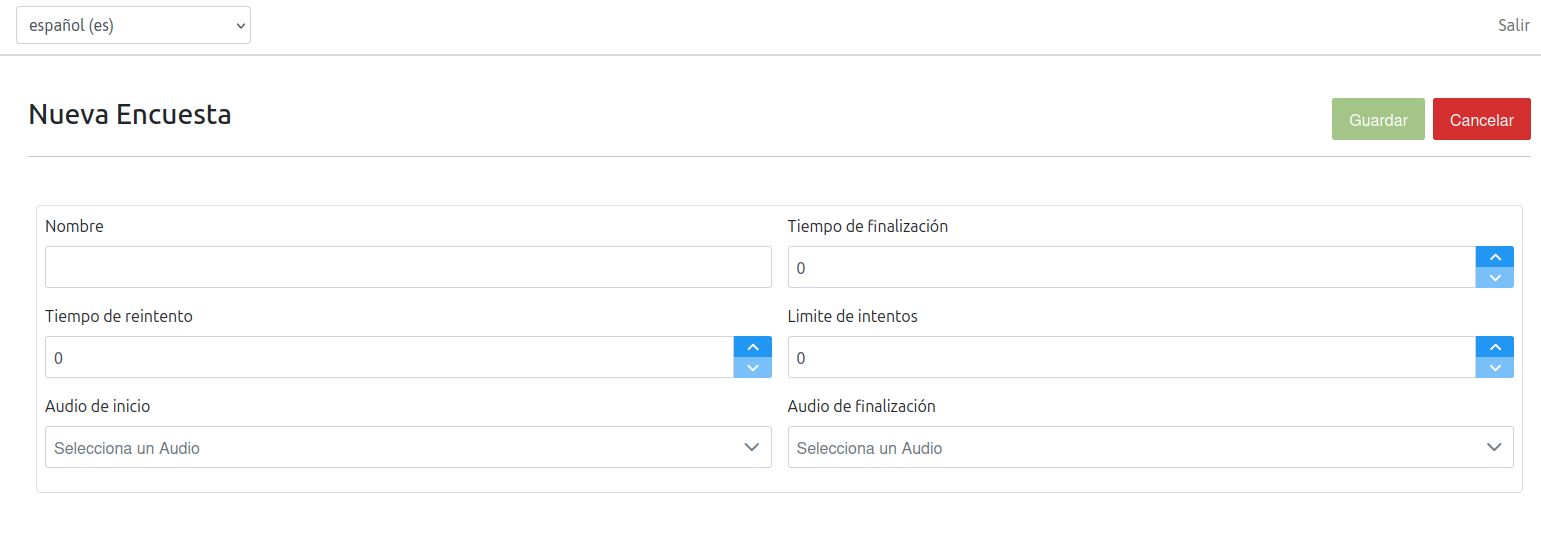Click inside the Tiempo de finalización field

click(x=1130, y=268)
